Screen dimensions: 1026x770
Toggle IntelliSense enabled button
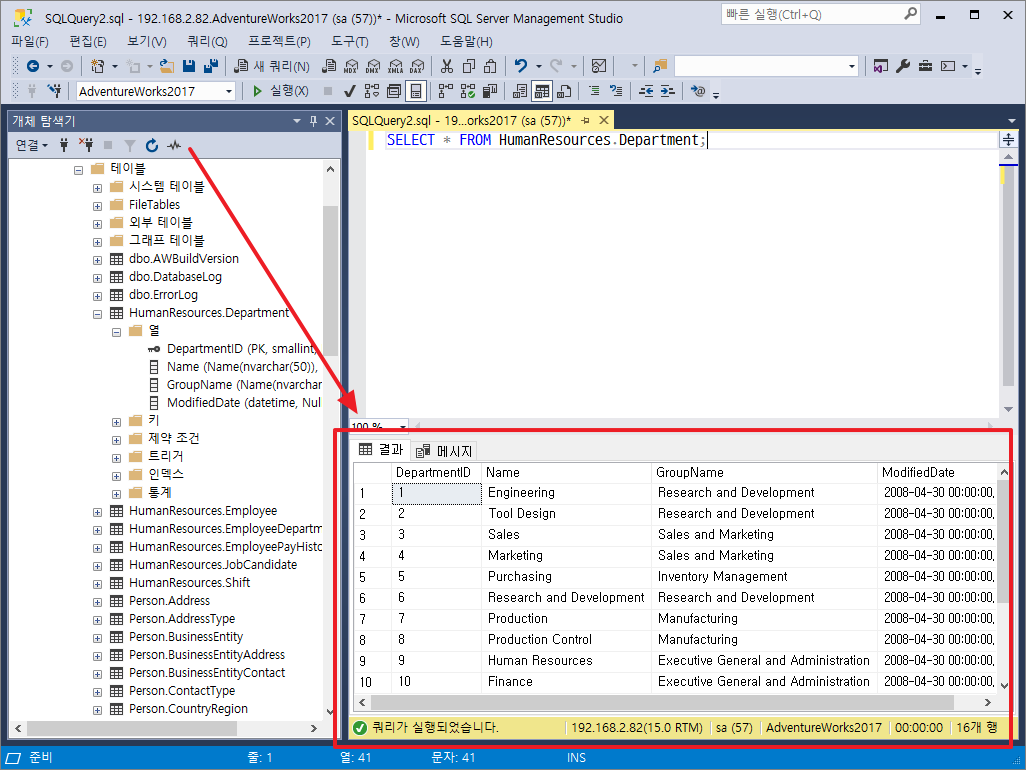(x=416, y=91)
